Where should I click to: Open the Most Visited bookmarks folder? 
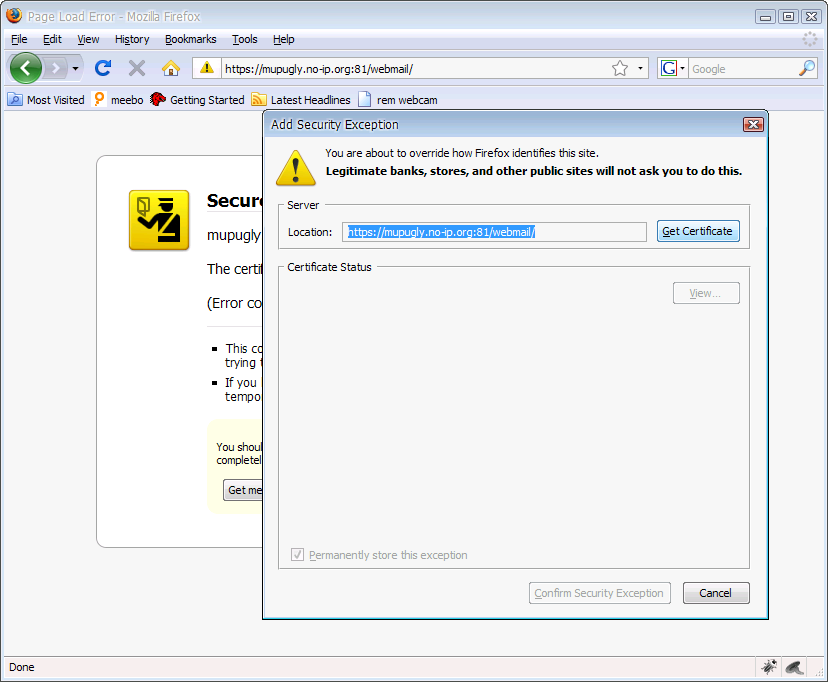[46, 100]
